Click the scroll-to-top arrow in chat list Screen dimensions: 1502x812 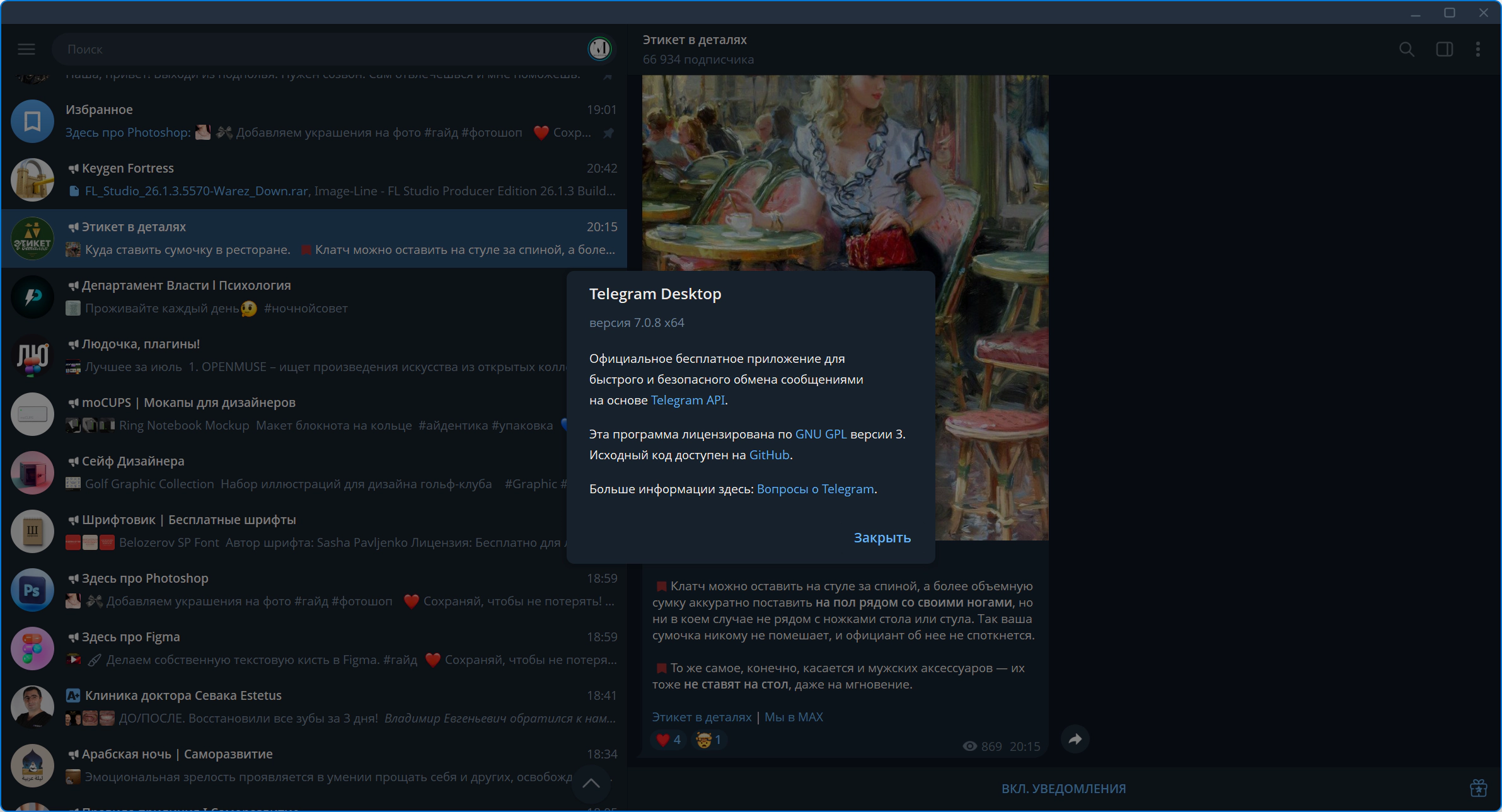pyautogui.click(x=591, y=783)
